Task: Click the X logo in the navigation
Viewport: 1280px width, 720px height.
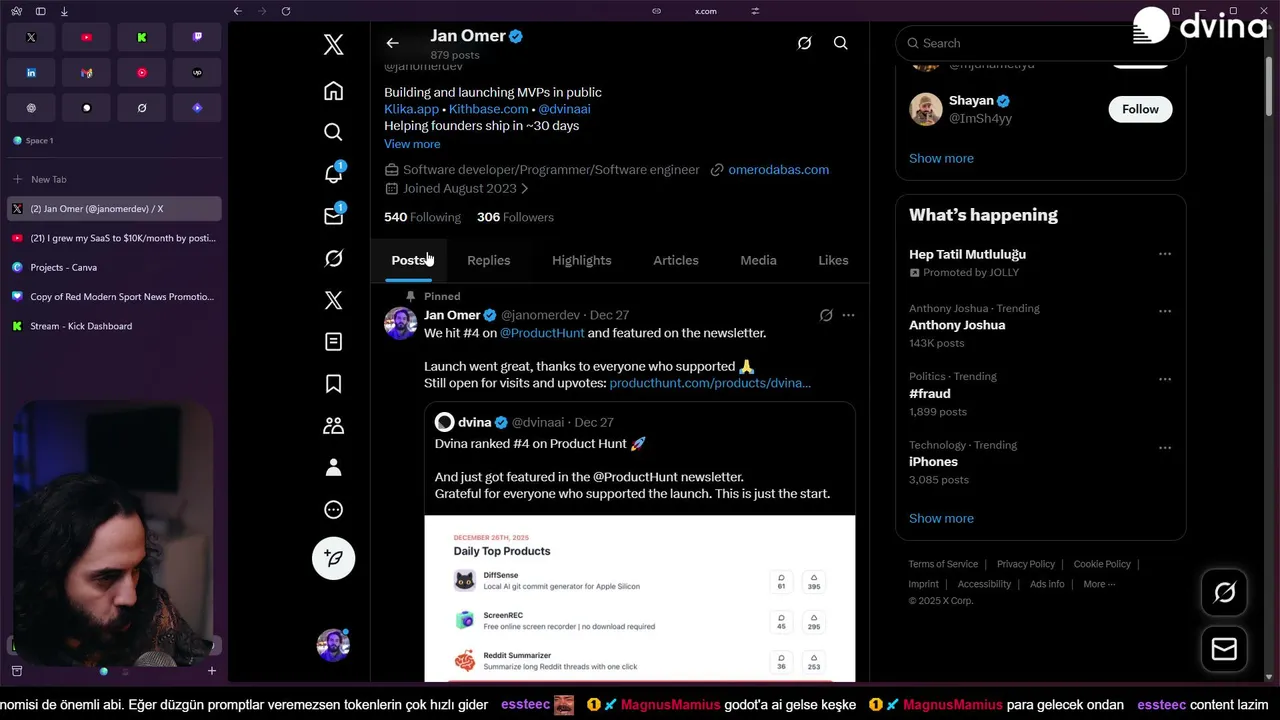Action: [334, 44]
